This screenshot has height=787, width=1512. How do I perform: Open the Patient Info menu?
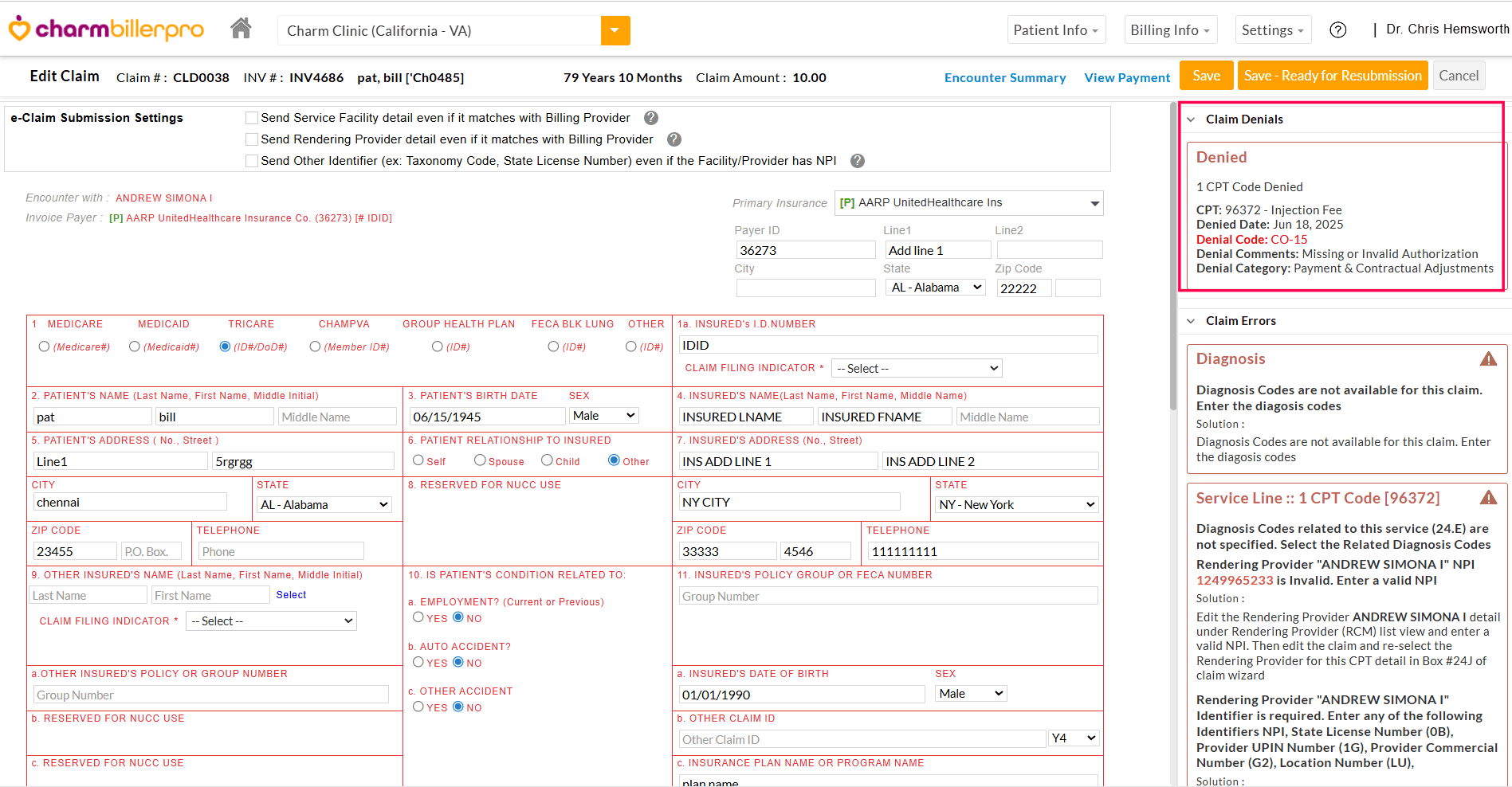pyautogui.click(x=1056, y=30)
